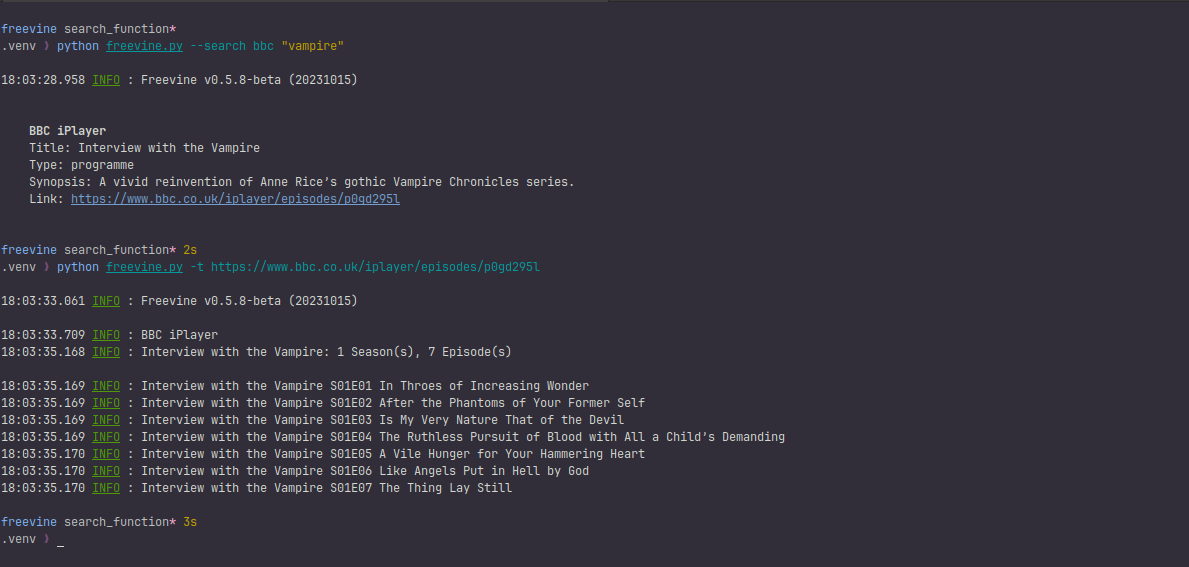Click INFO on the "1 Season(s), 7 Episode(s)" line

[105, 352]
